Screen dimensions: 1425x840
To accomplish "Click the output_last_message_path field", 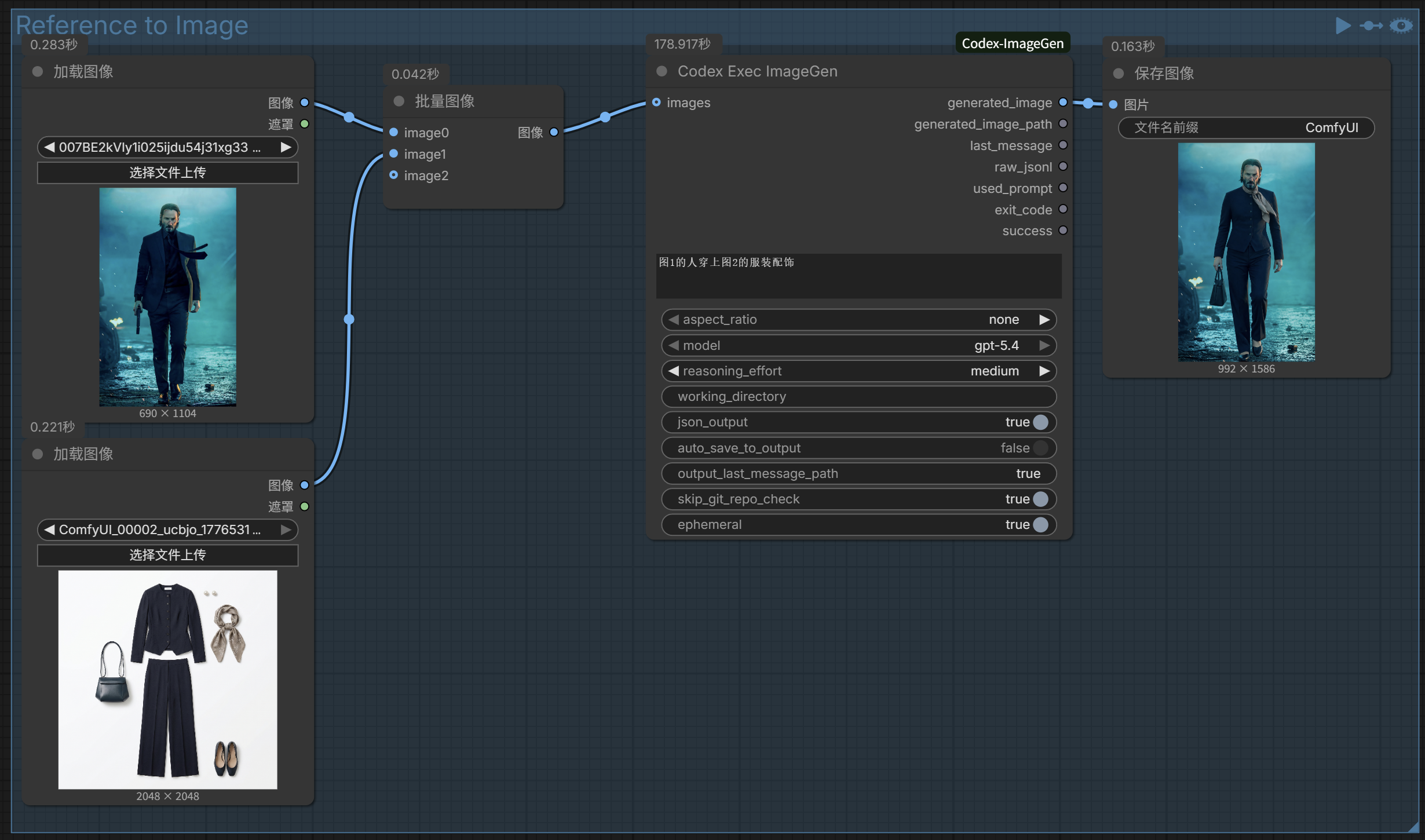I will [x=858, y=474].
